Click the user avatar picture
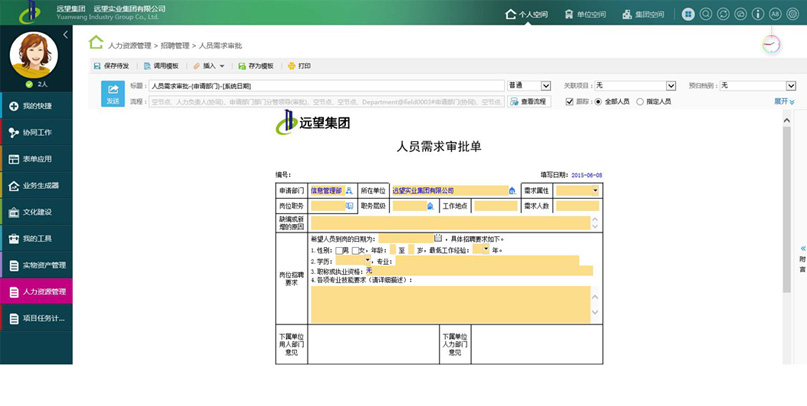 click(33, 55)
